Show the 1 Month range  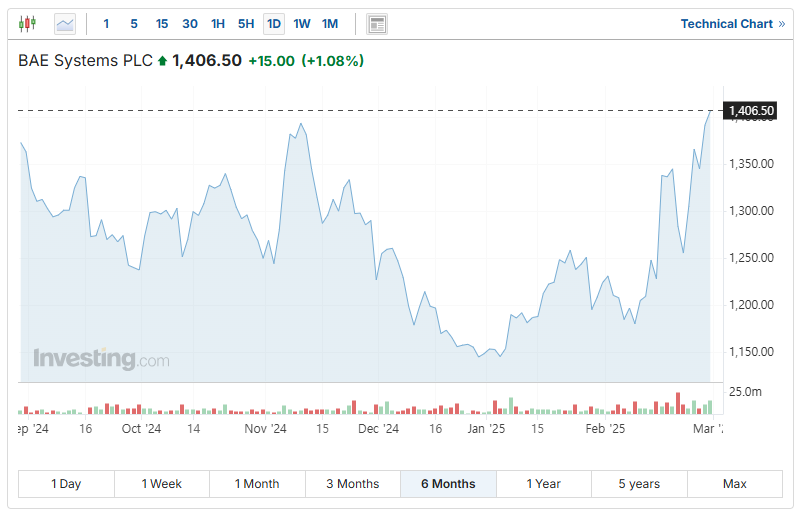tap(257, 484)
